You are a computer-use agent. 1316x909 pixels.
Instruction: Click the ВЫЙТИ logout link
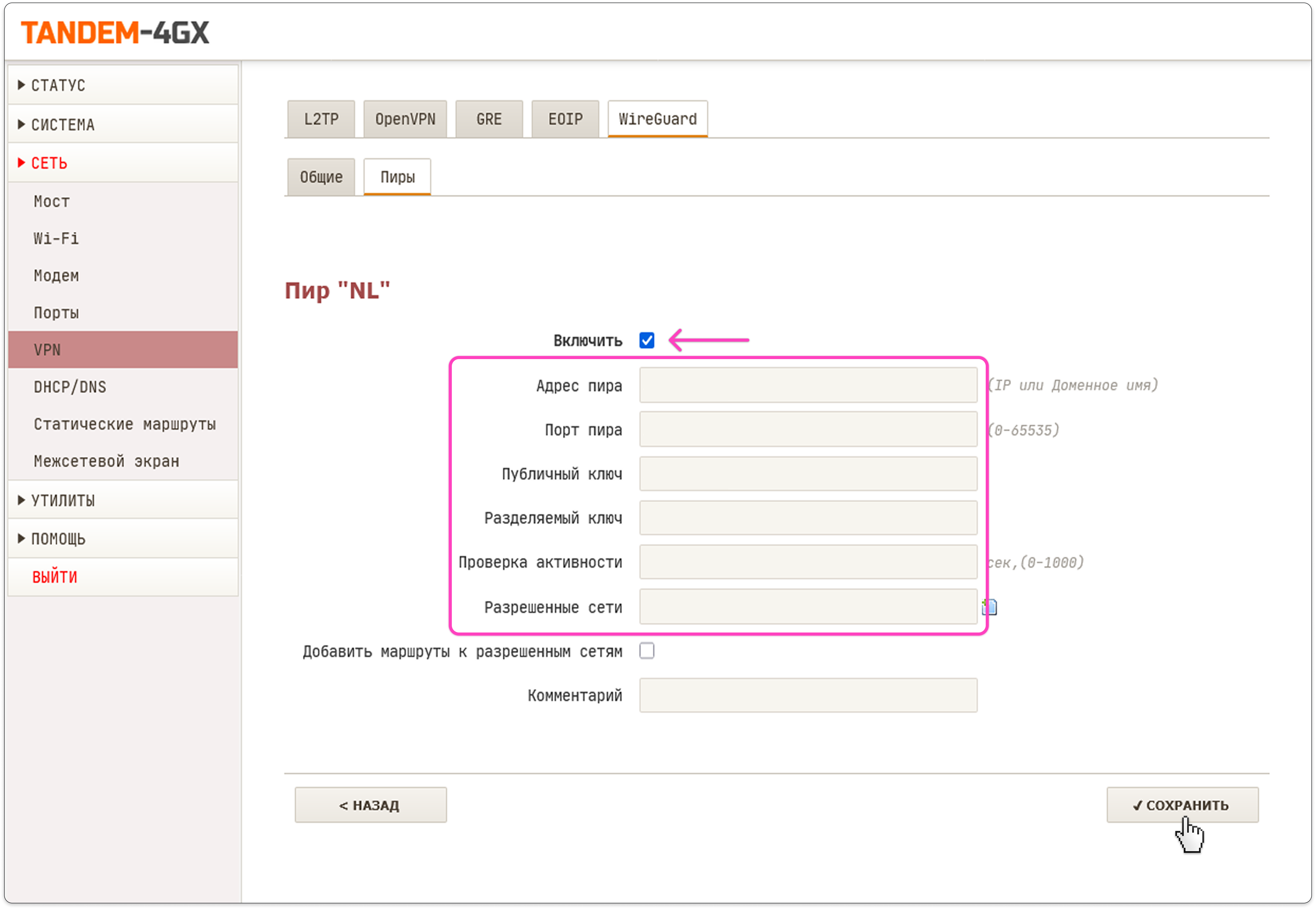point(55,577)
